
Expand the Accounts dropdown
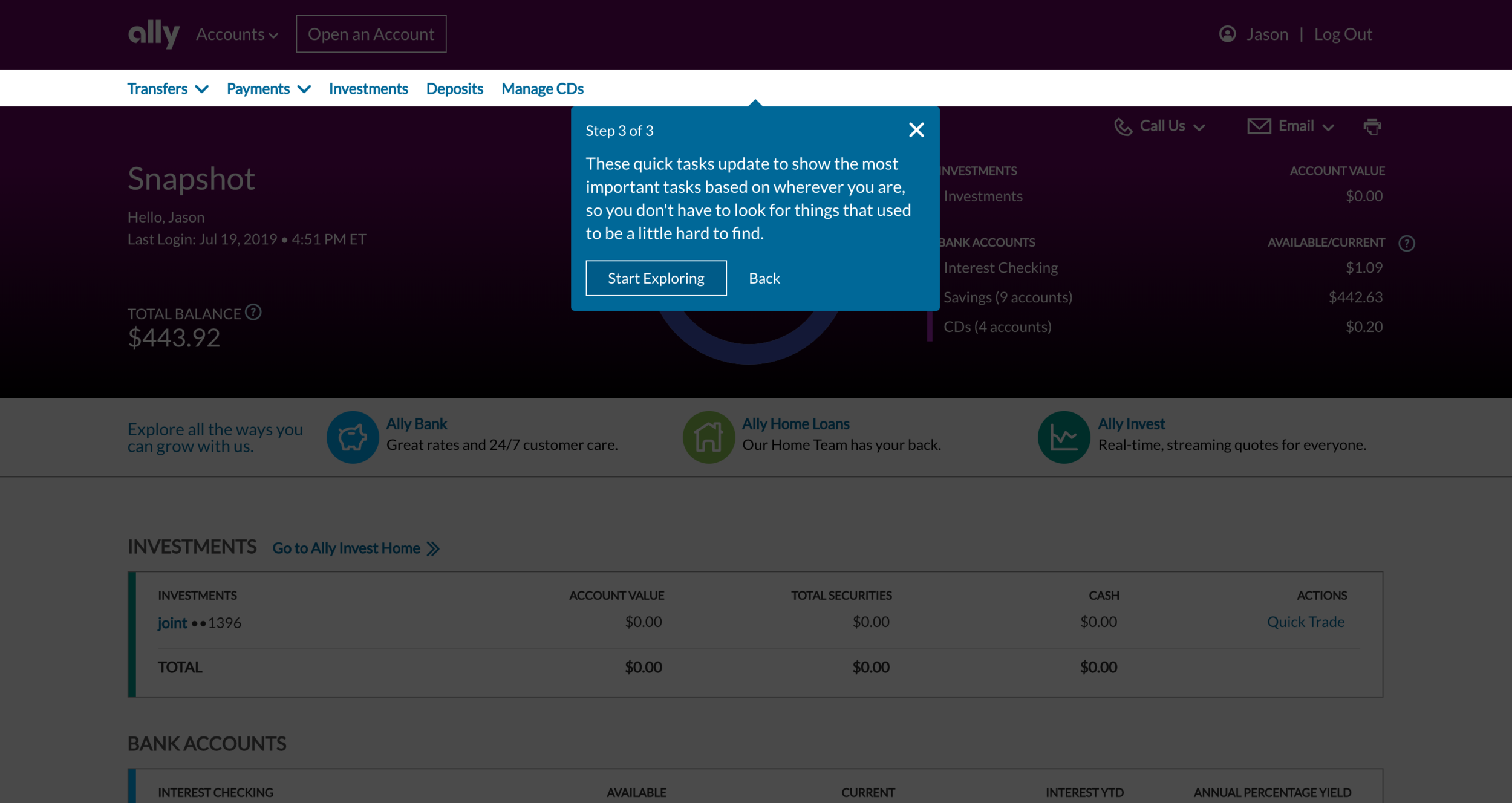point(237,34)
